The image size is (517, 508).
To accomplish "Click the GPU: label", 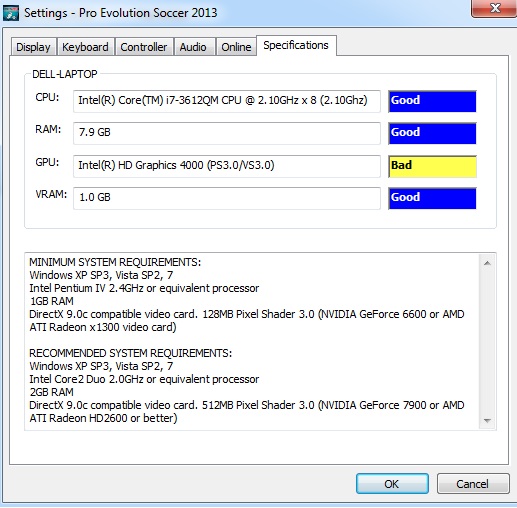I will tap(47, 162).
